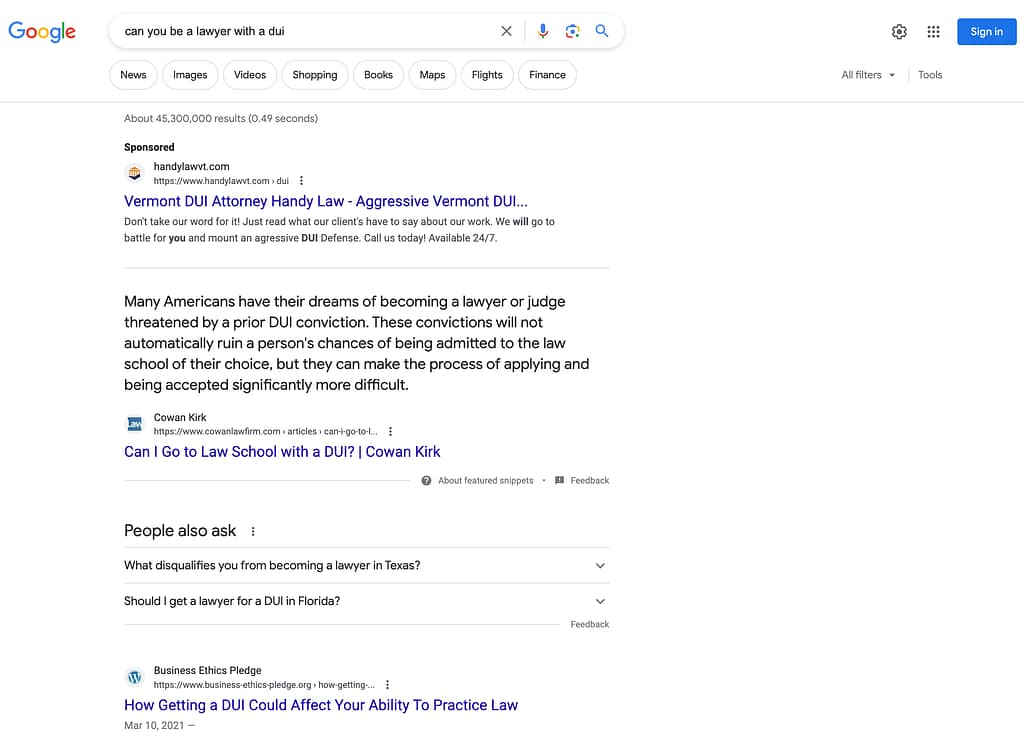This screenshot has width=1024, height=736.
Task: Open more options beside People also ask
Action: point(253,532)
